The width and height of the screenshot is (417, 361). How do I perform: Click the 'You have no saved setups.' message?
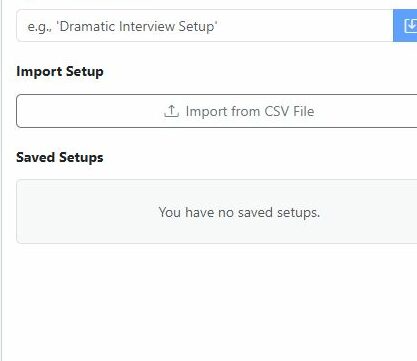tap(239, 212)
